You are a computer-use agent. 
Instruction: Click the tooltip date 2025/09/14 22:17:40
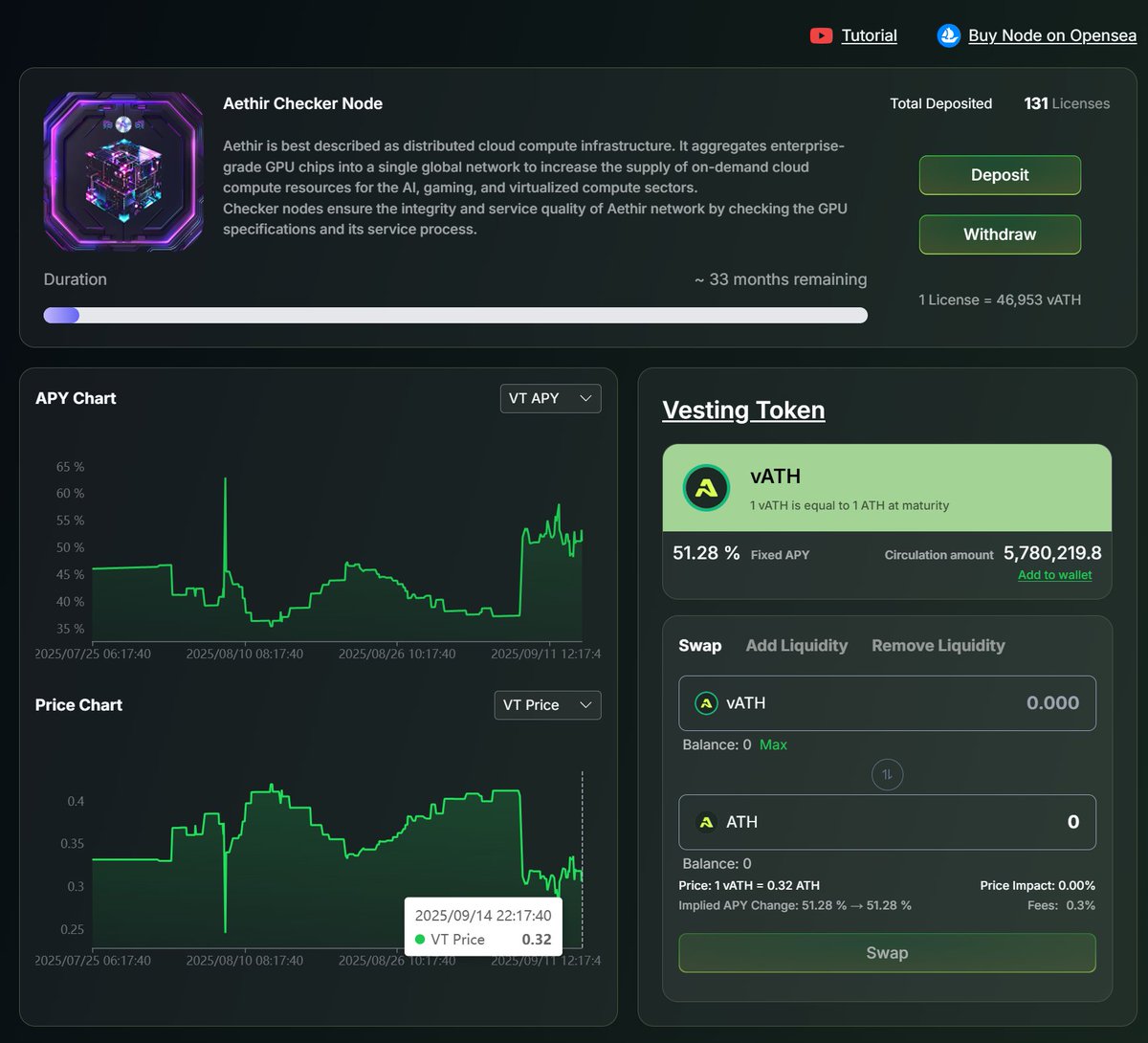pos(483,916)
